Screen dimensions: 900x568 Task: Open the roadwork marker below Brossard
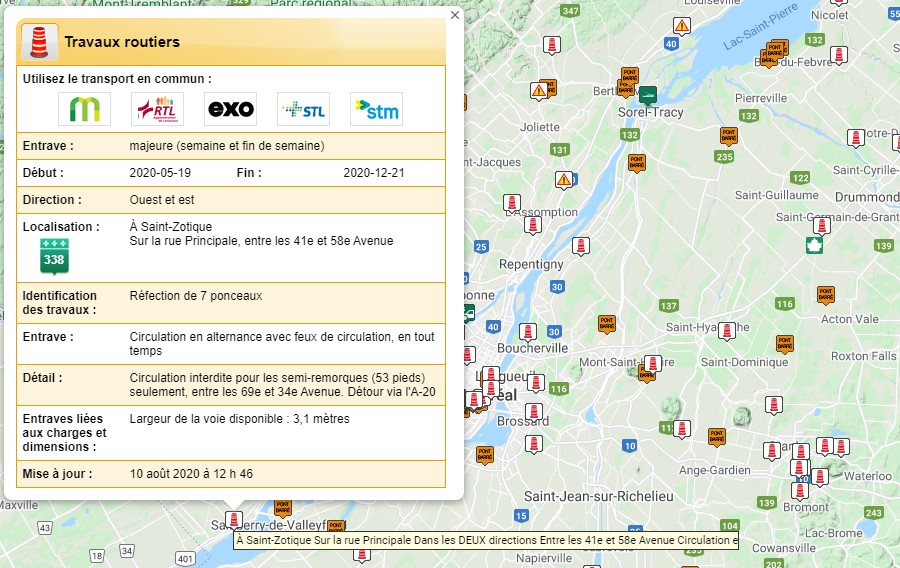534,444
